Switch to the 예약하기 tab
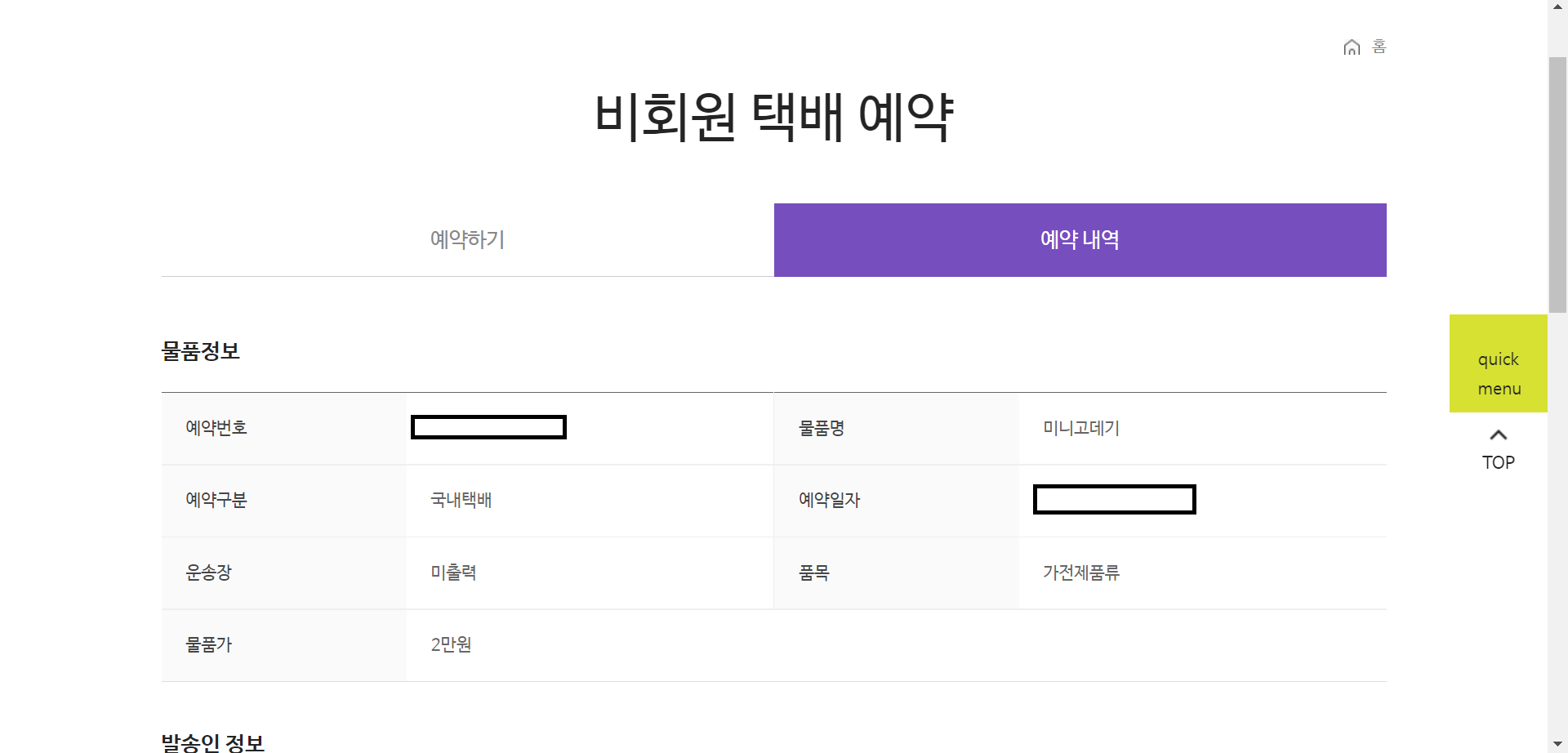This screenshot has height=753, width=1568. coord(467,239)
